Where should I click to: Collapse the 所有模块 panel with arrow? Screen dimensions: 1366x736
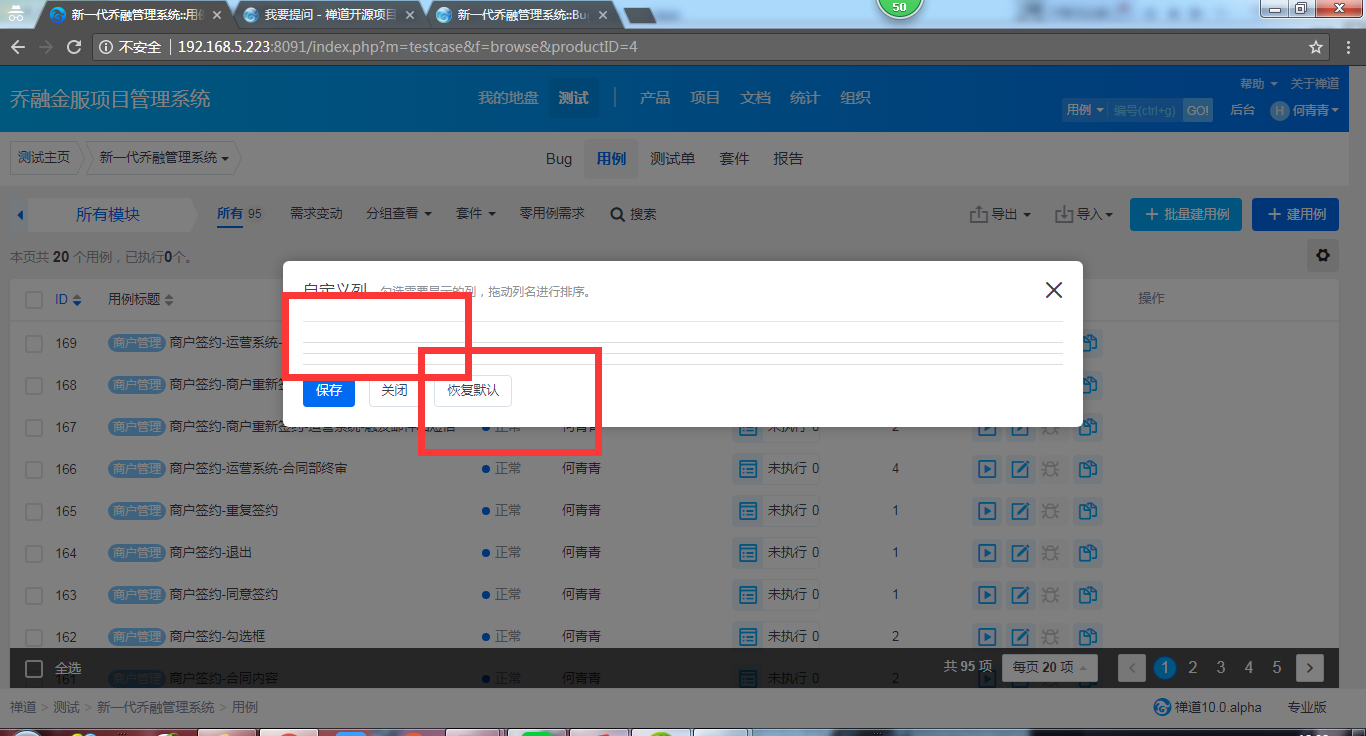click(x=20, y=215)
